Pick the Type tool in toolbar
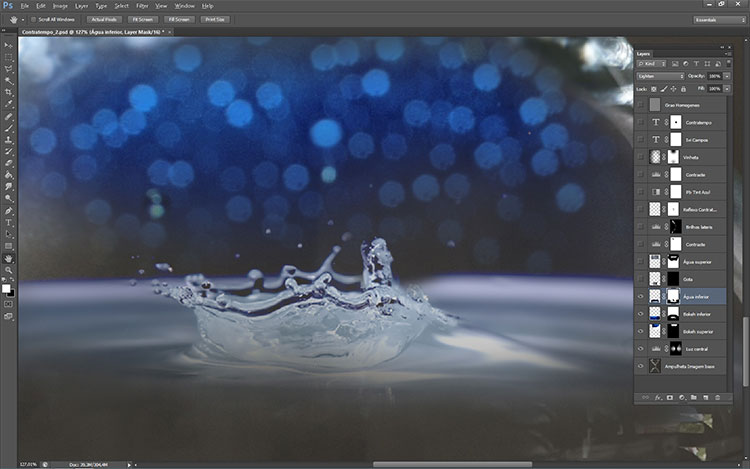 pos(8,222)
